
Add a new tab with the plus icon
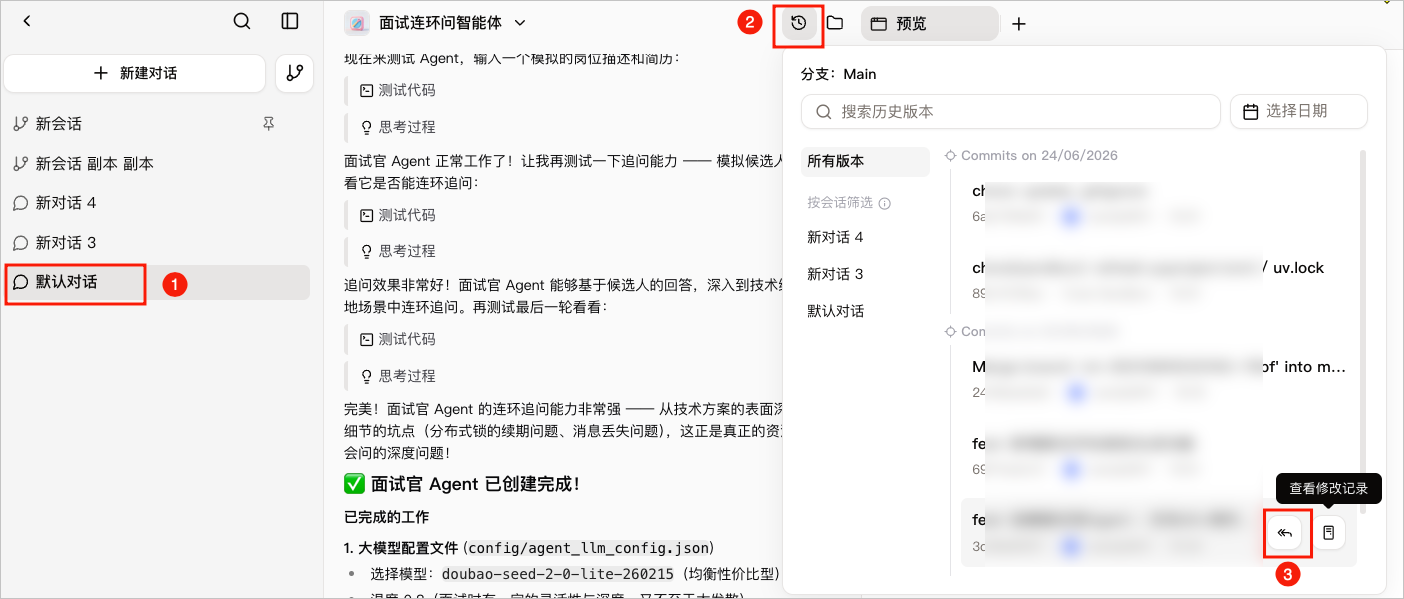pyautogui.click(x=1019, y=24)
